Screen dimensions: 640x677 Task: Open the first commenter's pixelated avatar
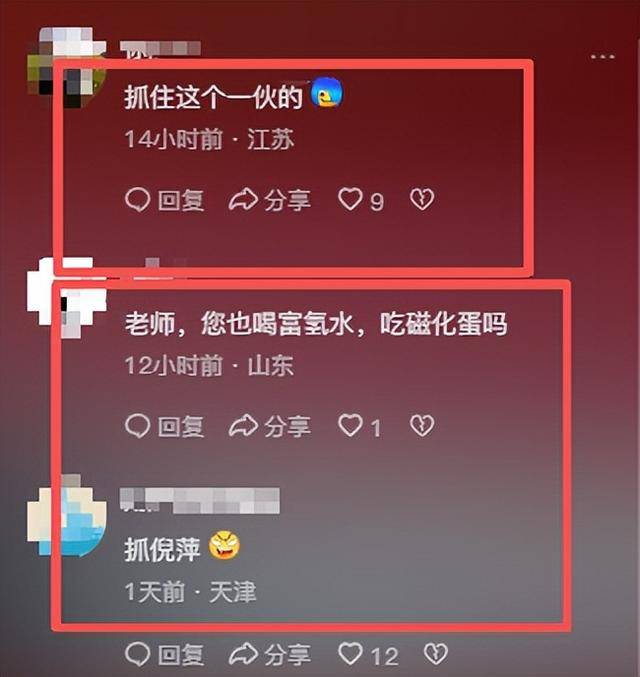67,67
